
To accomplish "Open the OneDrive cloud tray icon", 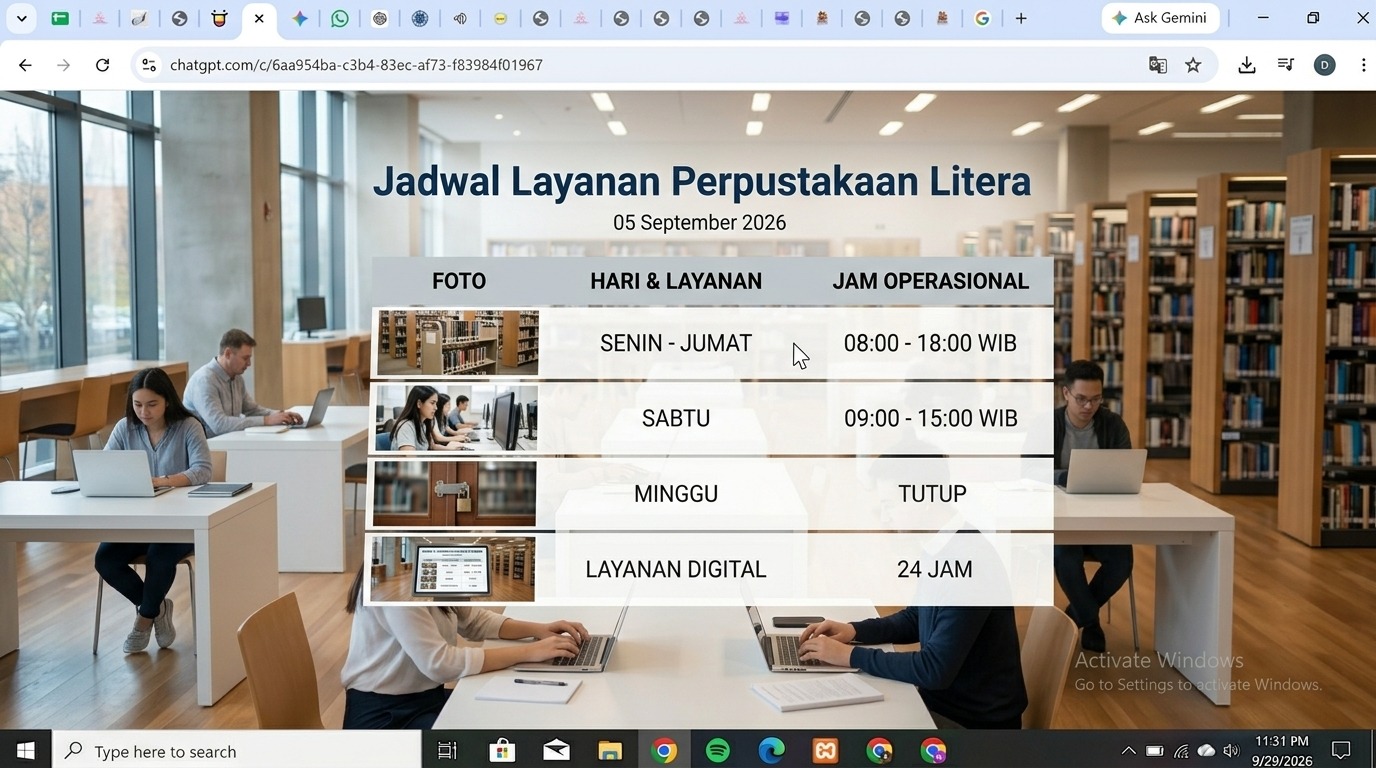I will point(1206,750).
